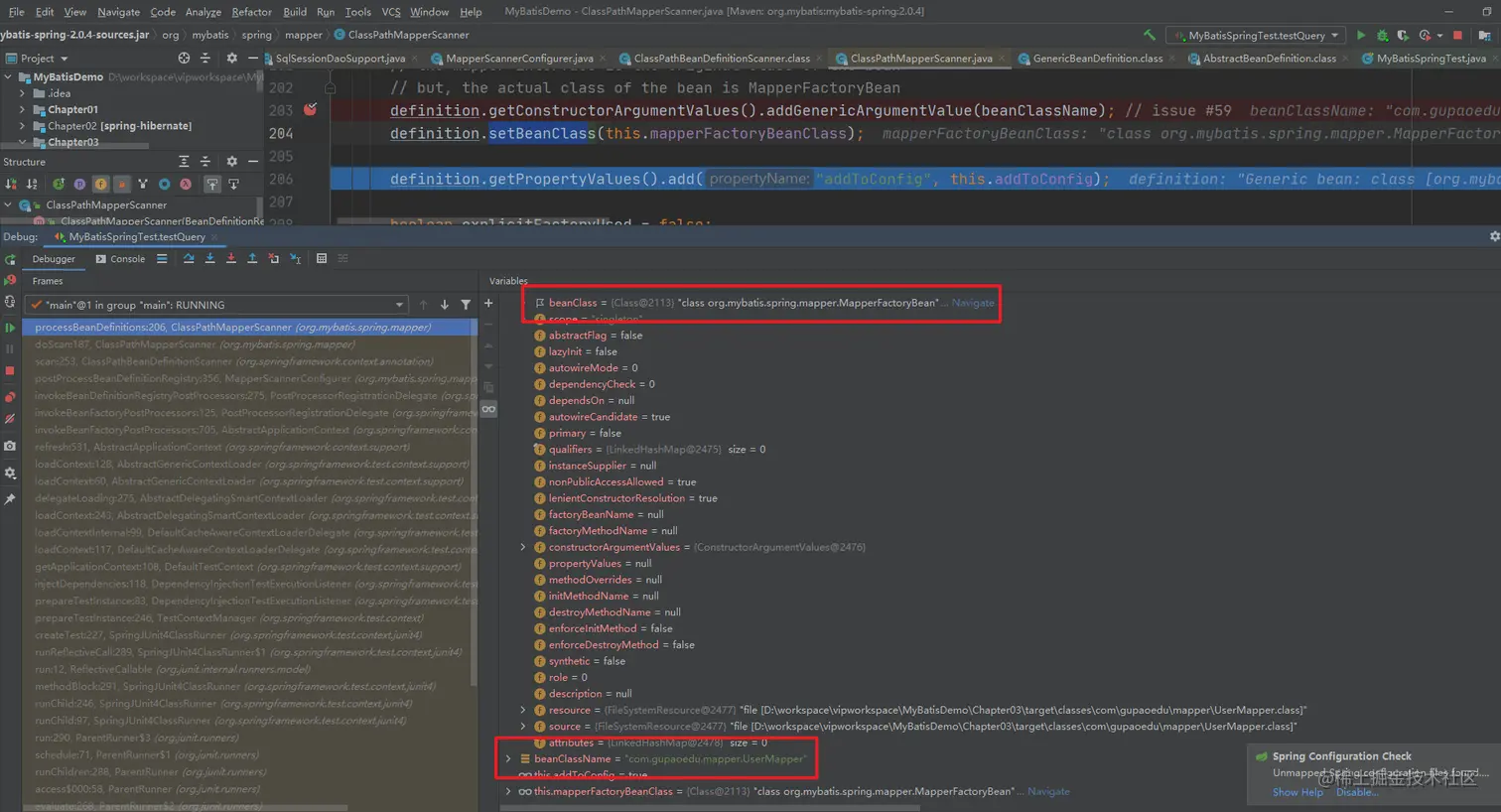Click Navigate link beside this.mapperFactoryBeanClass
Screen dimensions: 1501x812
[x=1048, y=791]
